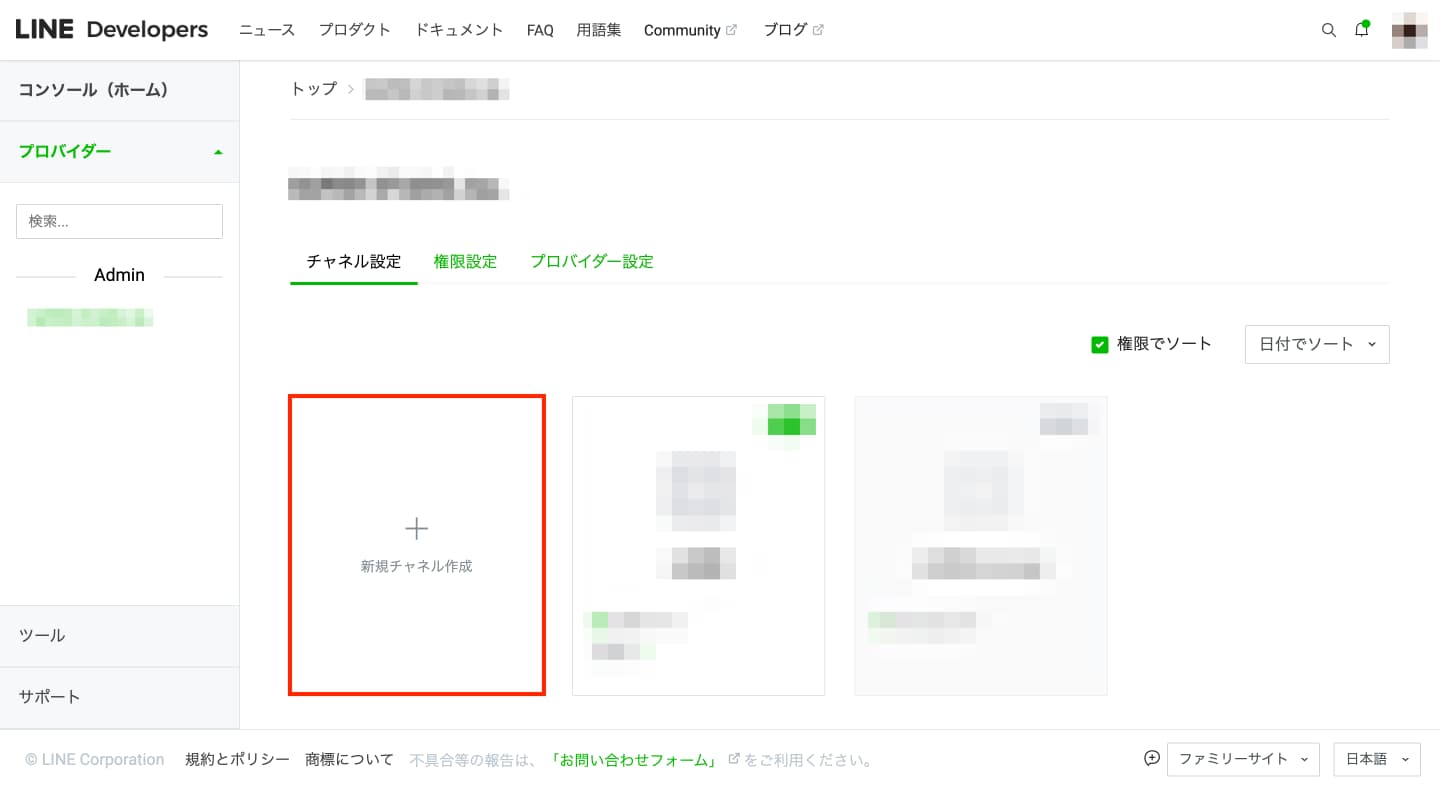Click the LINE Developers logo
This screenshot has width=1440, height=789.
(112, 30)
